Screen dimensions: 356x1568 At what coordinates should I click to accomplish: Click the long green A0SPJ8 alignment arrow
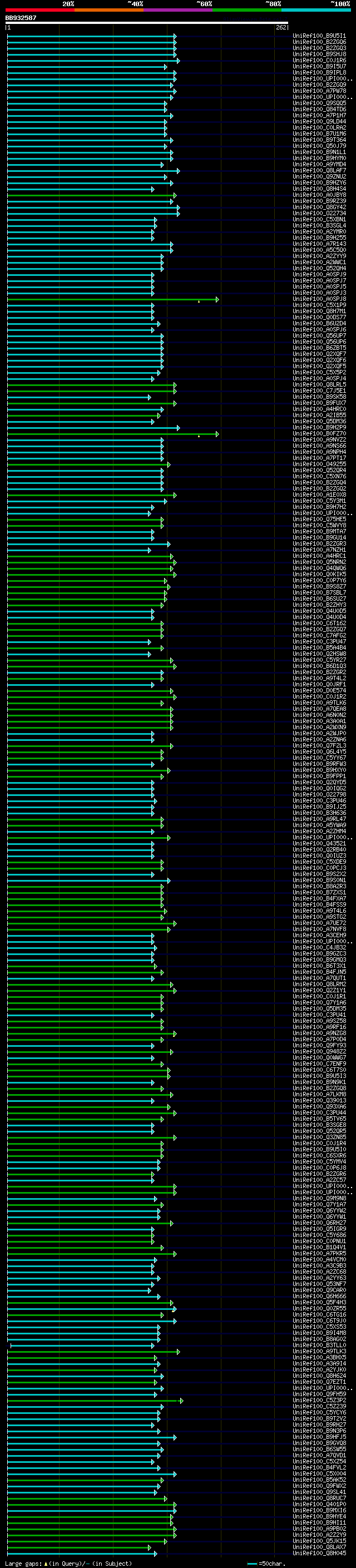coord(113,299)
